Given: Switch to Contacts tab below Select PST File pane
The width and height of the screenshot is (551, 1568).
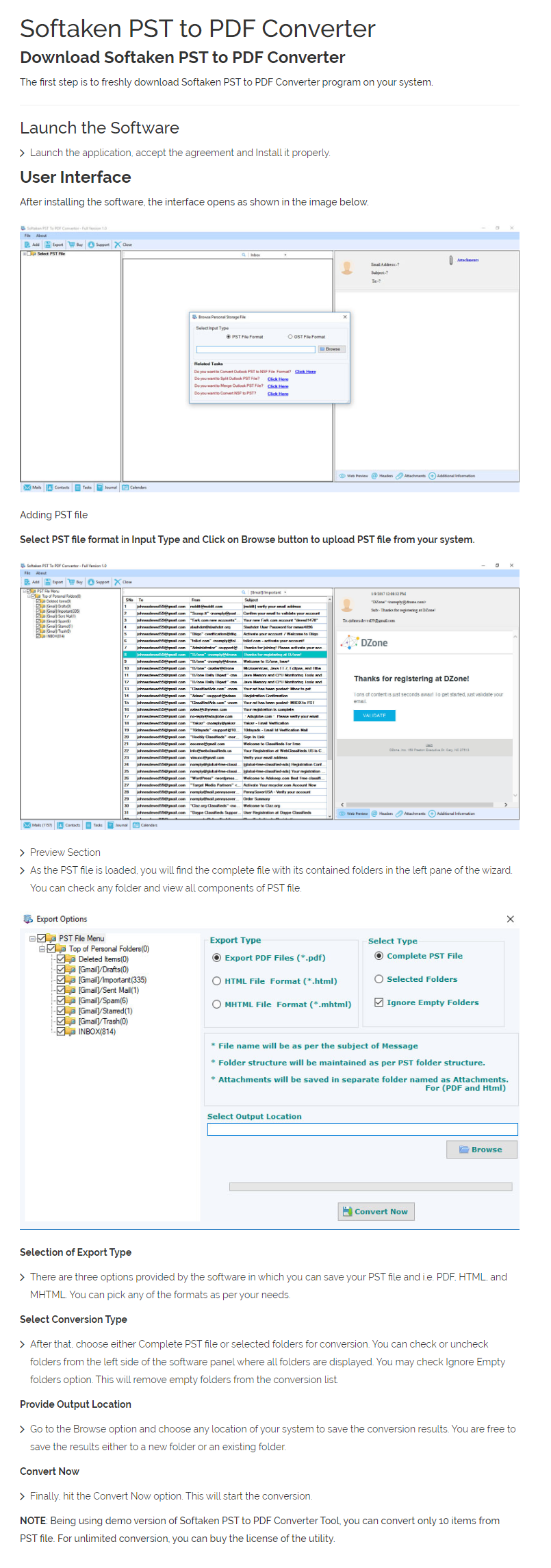Looking at the screenshot, I should [x=58, y=488].
